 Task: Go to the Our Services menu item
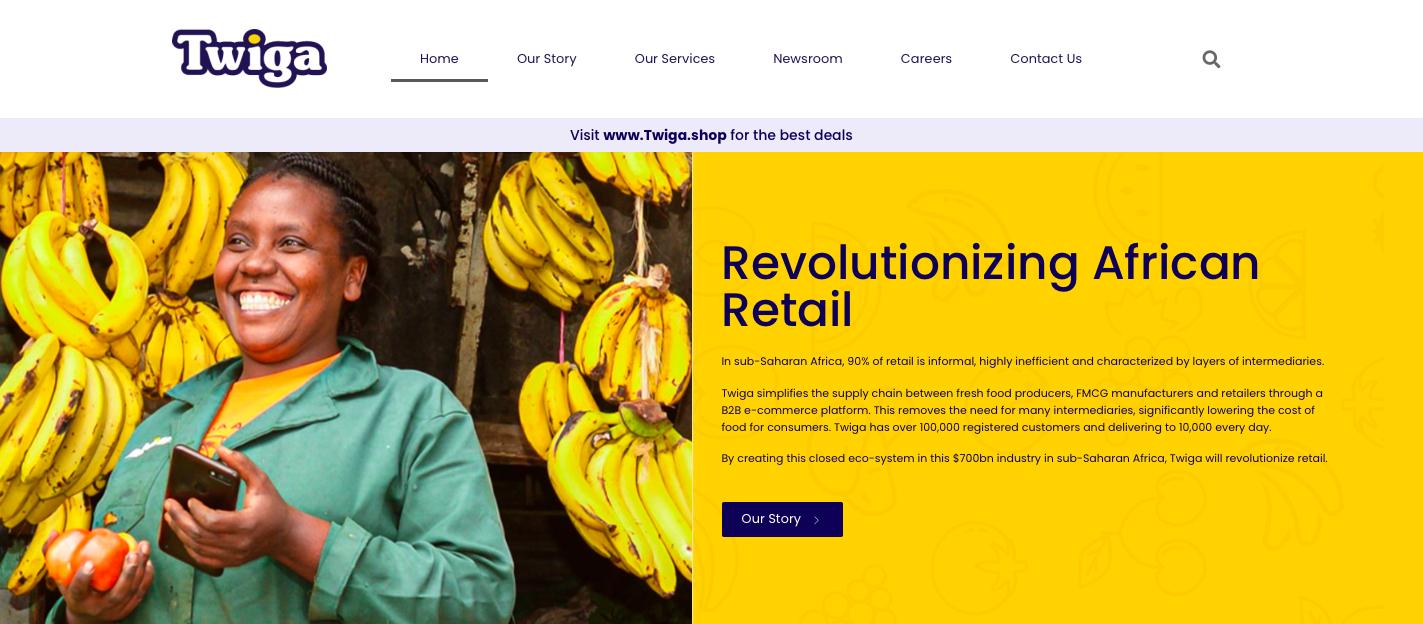(674, 59)
